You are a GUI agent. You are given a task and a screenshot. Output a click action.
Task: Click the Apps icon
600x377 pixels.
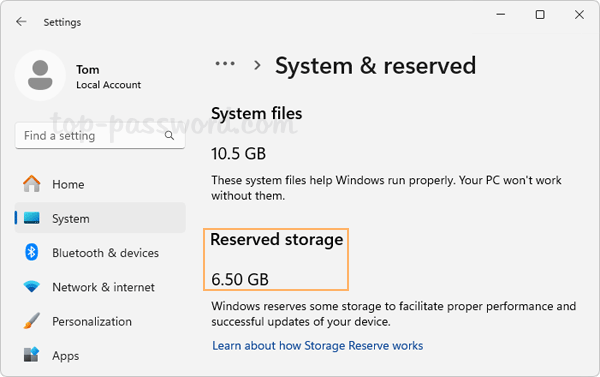[x=31, y=354]
